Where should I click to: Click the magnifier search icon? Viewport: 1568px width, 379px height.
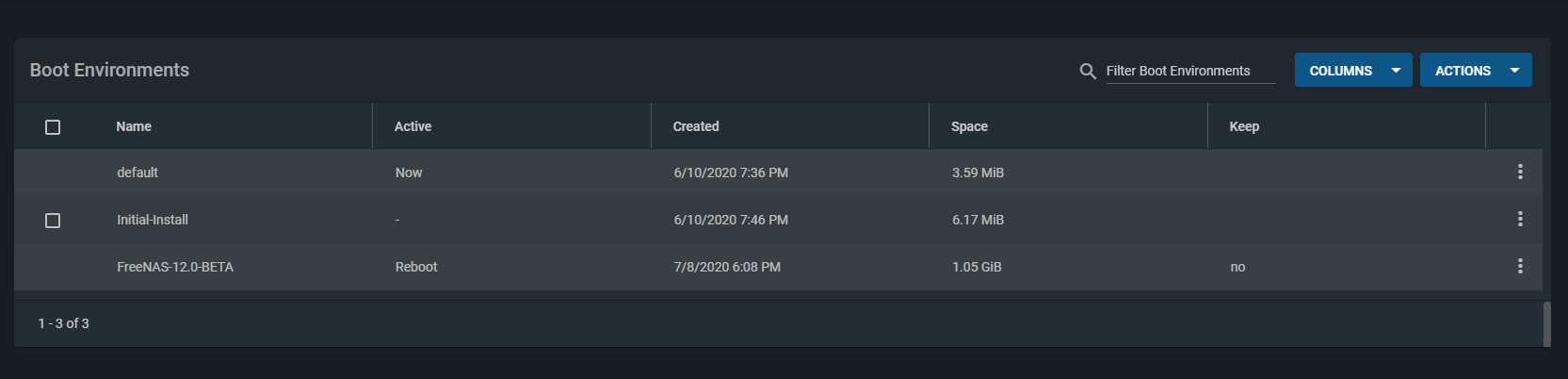1088,71
